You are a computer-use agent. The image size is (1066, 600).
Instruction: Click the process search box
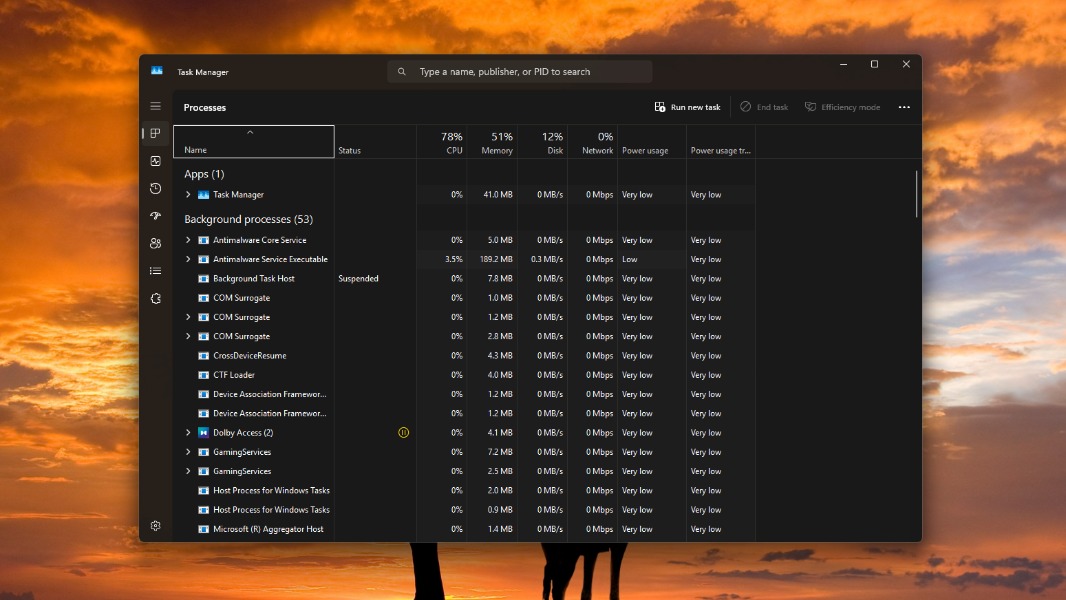pyautogui.click(x=520, y=72)
